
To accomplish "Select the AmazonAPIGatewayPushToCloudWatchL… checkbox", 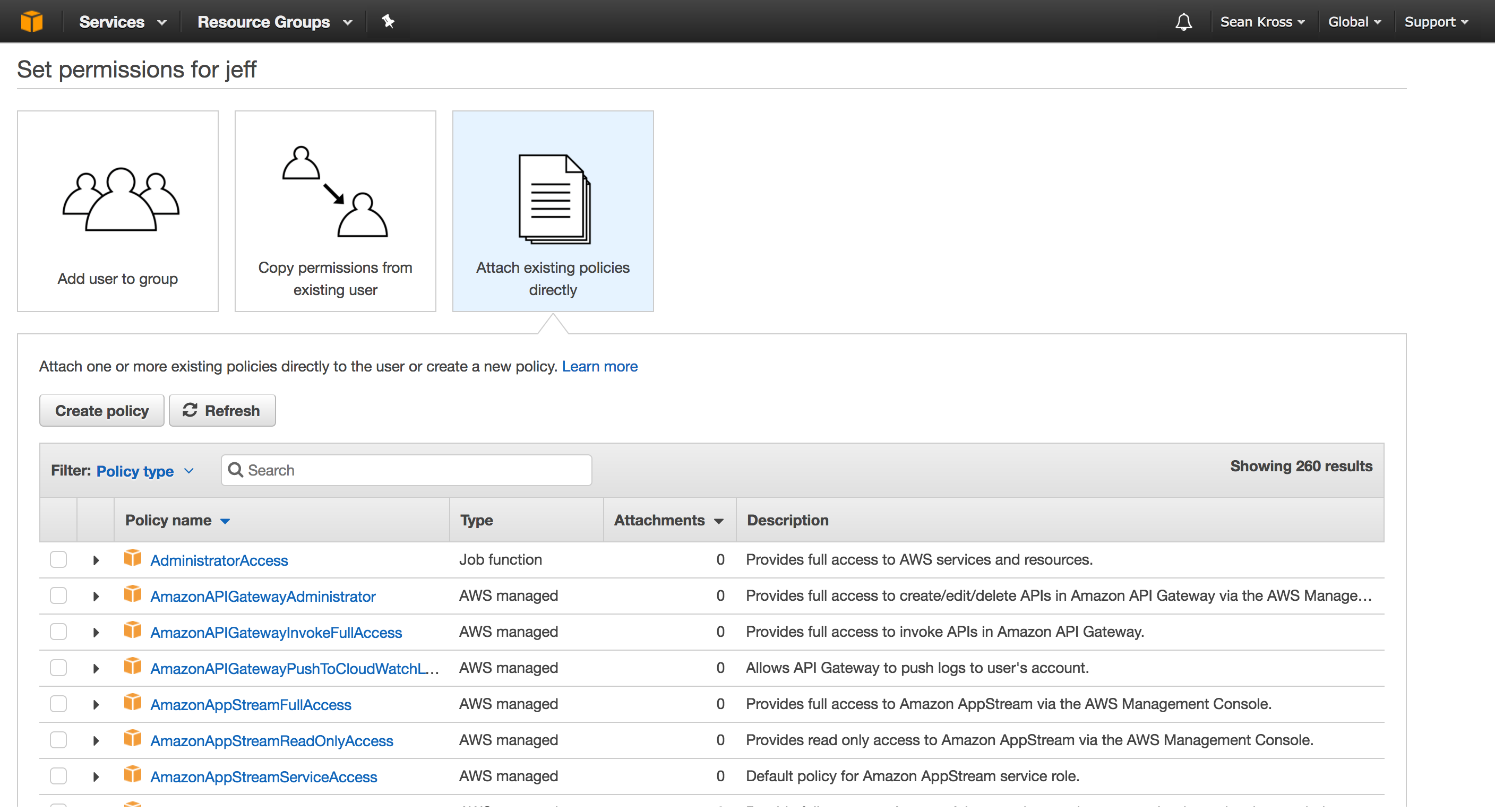I will [x=58, y=668].
